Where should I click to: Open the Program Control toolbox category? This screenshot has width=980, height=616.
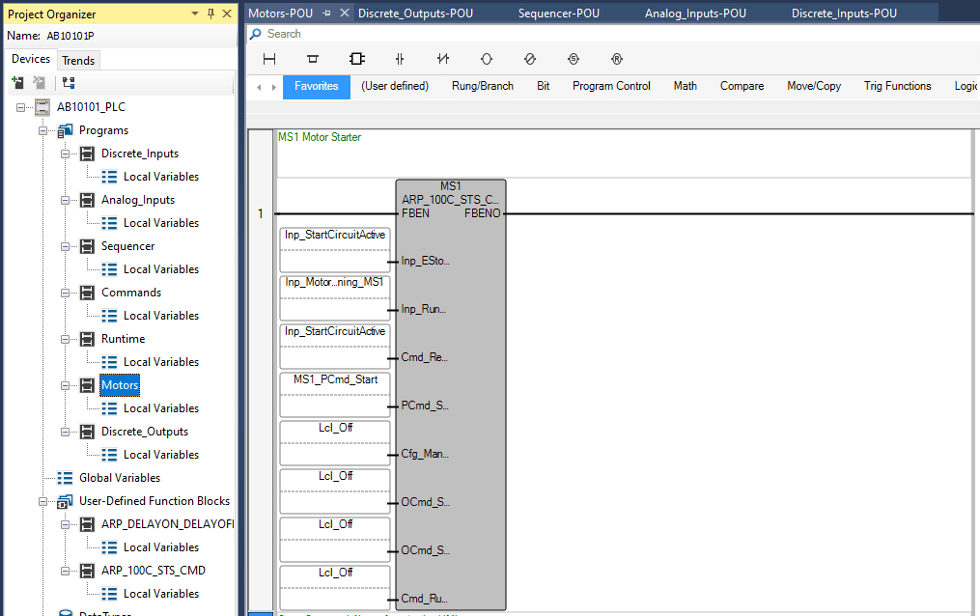tap(611, 86)
